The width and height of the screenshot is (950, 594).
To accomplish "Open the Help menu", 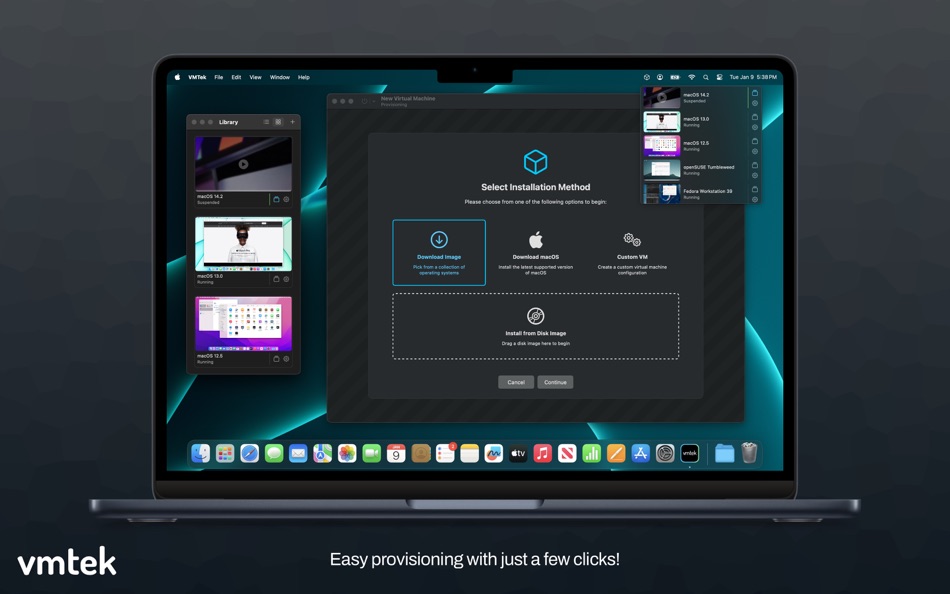I will click(304, 77).
